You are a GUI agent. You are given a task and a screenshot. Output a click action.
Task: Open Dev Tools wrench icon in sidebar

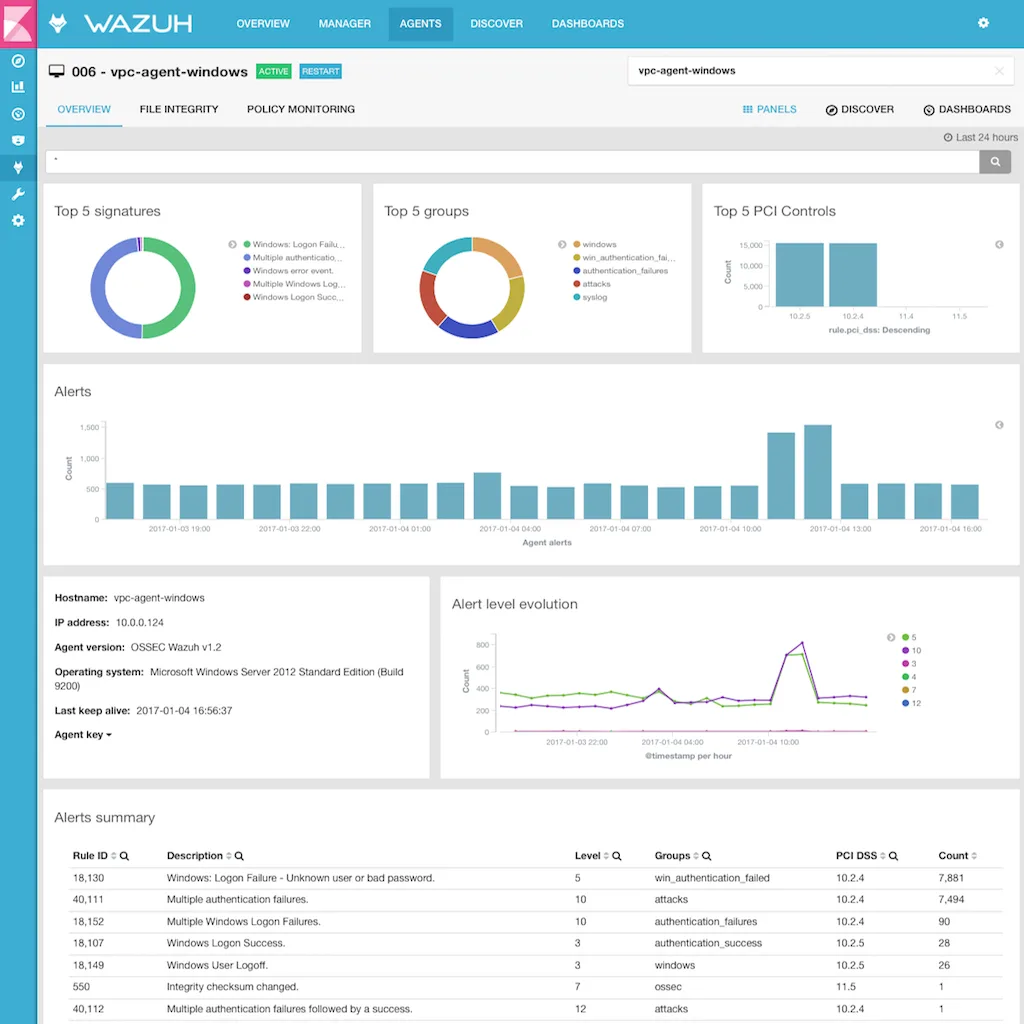point(18,194)
